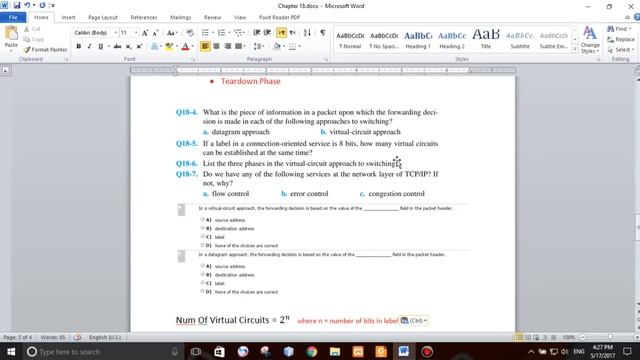Image resolution: width=640 pixels, height=360 pixels.
Task: Click the zoom slider in status bar
Action: coord(609,337)
